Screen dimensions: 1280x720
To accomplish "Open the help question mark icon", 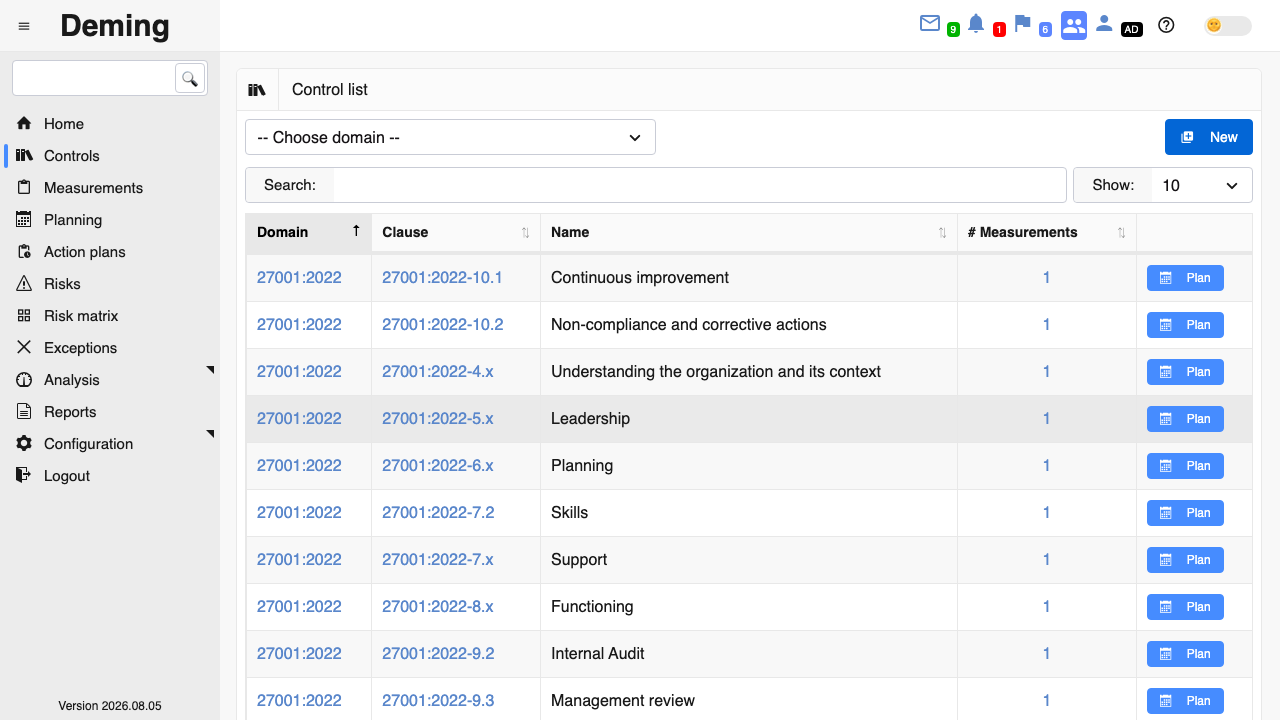I will (1166, 25).
